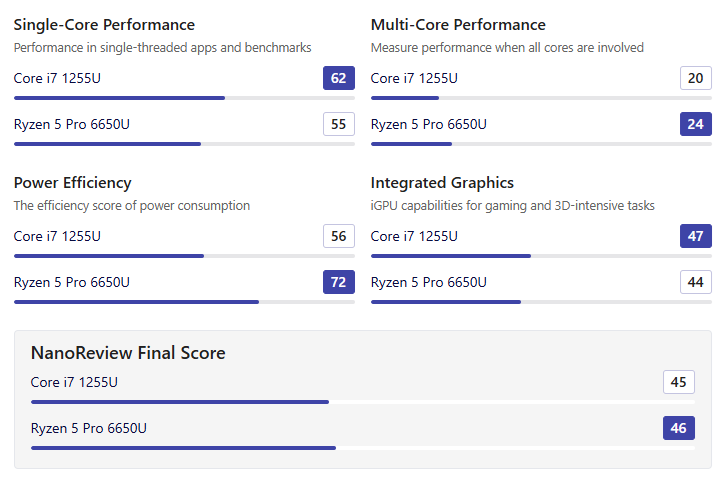Click the Ryzen single-core score 55

pos(338,124)
